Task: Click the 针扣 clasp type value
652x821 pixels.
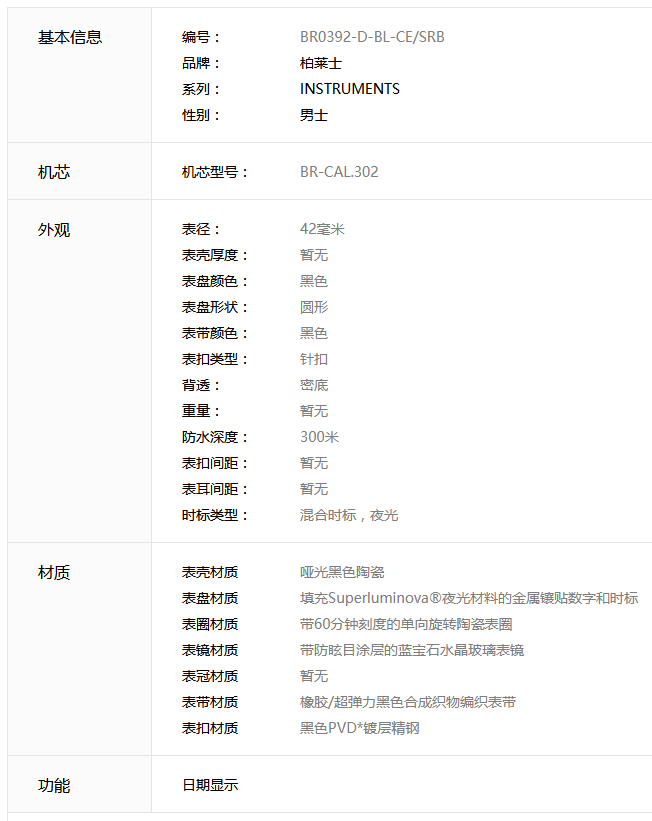Action: pyautogui.click(x=314, y=359)
